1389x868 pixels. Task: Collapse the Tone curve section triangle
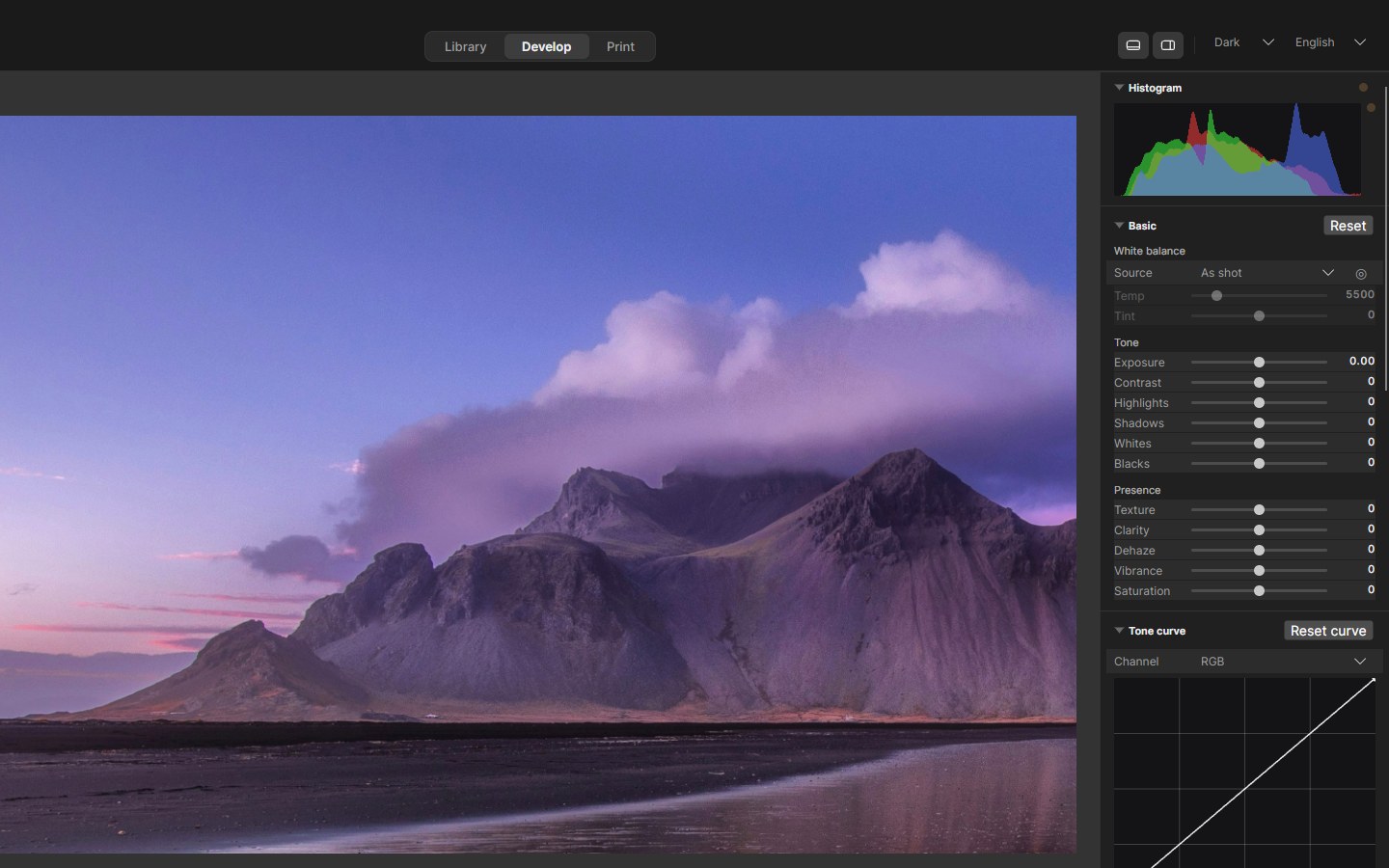pos(1119,631)
